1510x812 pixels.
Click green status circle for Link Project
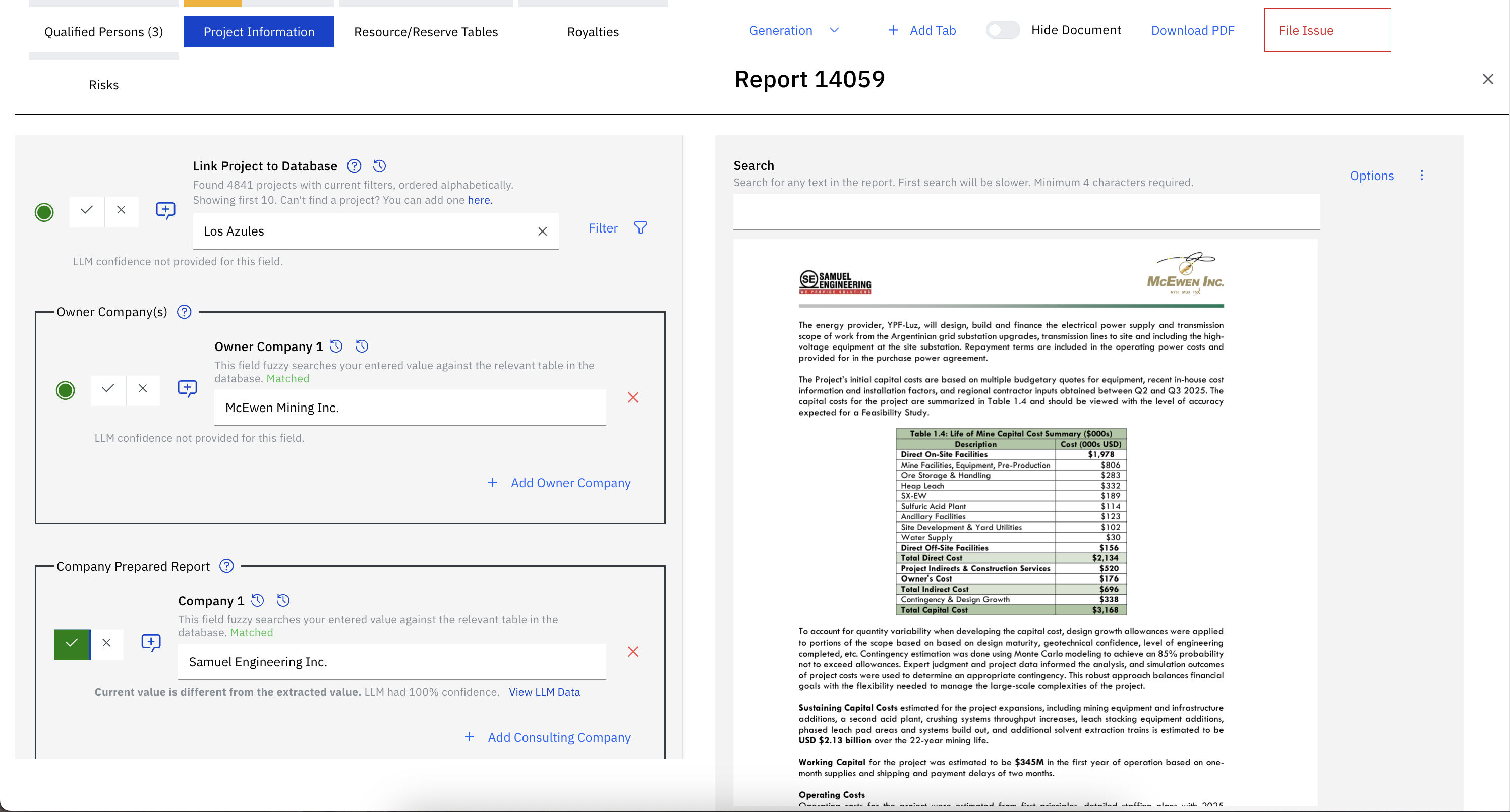click(x=44, y=212)
